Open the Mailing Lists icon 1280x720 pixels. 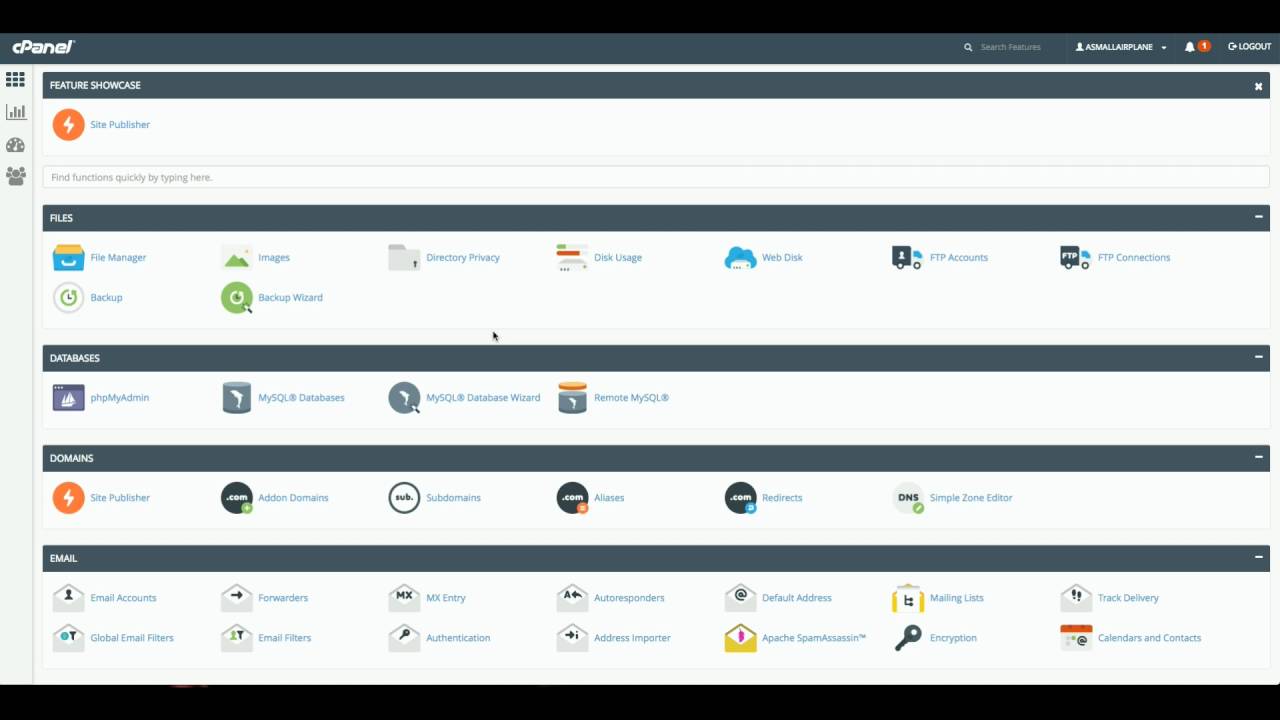coord(908,597)
